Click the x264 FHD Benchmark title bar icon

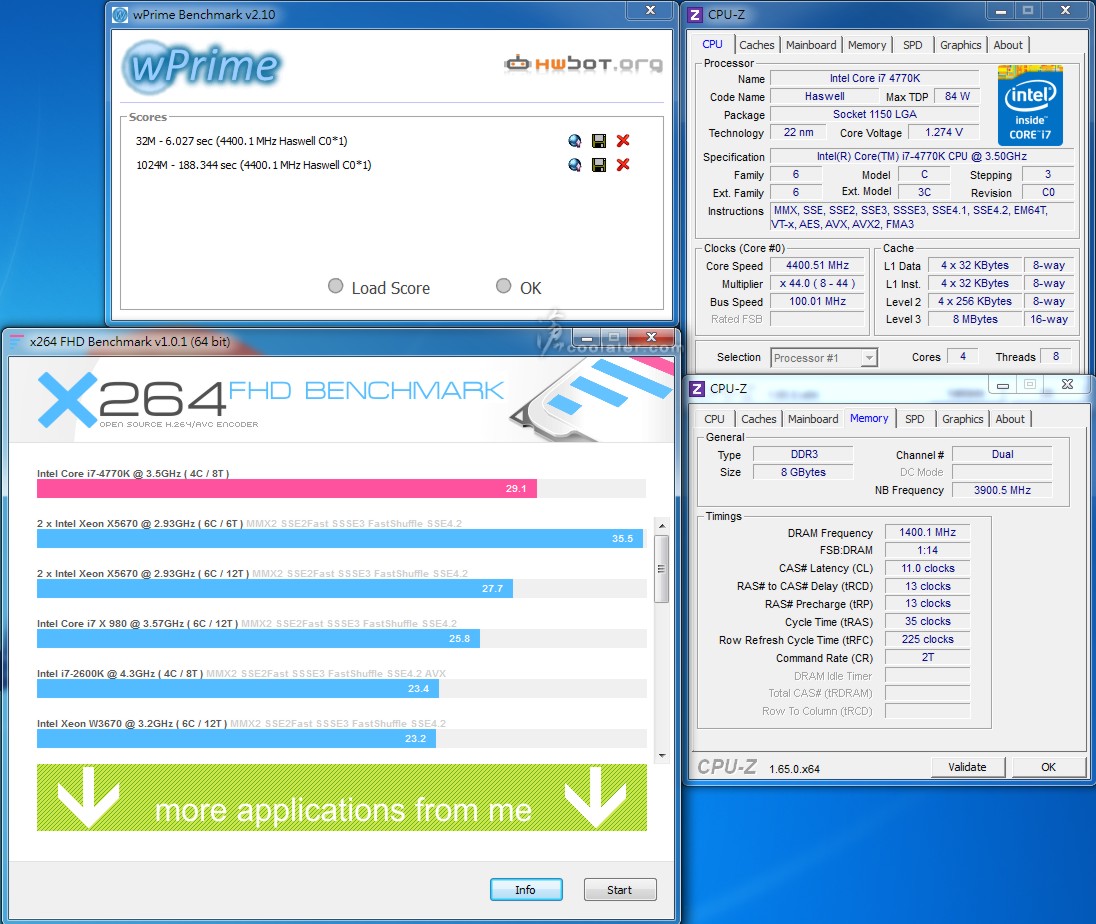[x=16, y=342]
